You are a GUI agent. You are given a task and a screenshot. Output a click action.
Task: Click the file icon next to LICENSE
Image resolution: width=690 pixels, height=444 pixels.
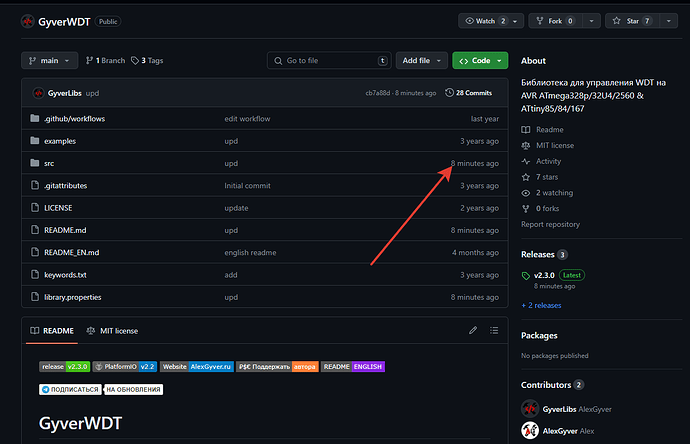(35, 208)
